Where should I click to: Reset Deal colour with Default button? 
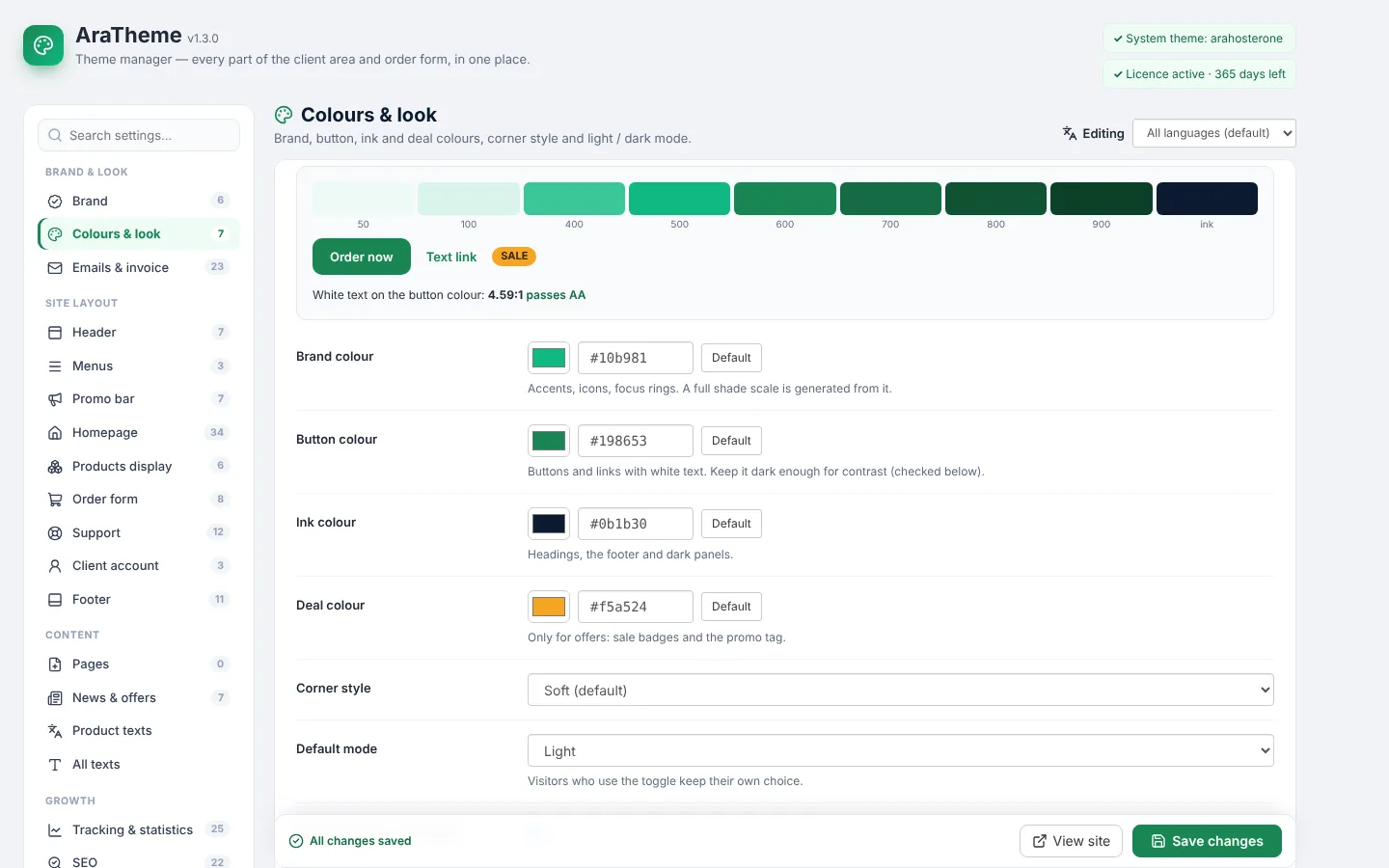[x=731, y=607]
